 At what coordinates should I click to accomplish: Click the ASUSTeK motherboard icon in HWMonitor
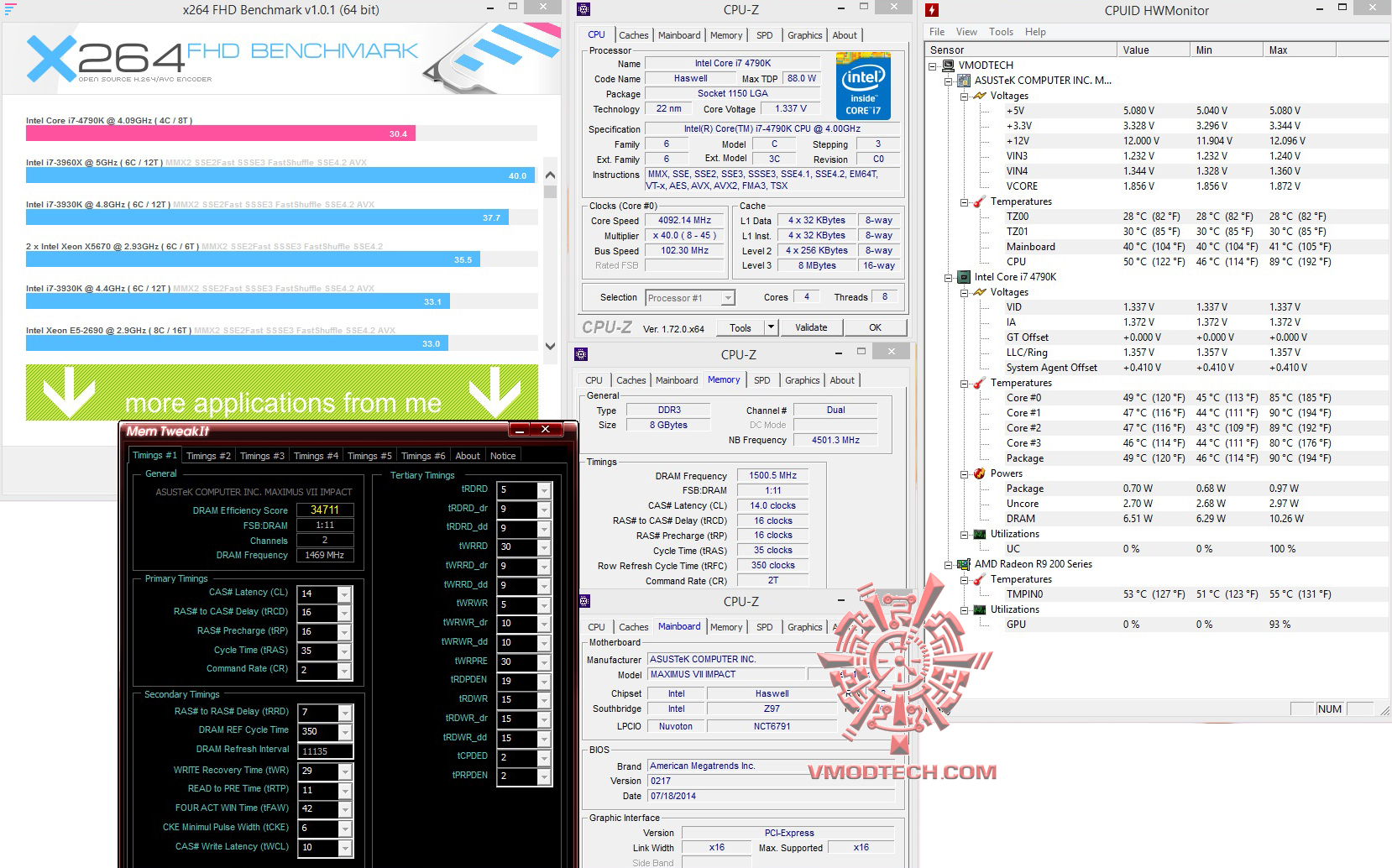click(965, 81)
